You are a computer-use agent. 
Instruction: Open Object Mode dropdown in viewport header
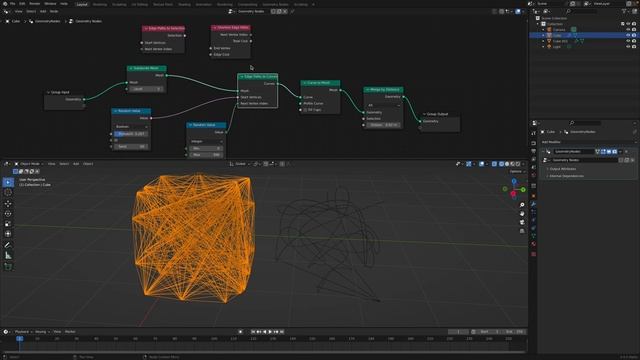pos(29,164)
